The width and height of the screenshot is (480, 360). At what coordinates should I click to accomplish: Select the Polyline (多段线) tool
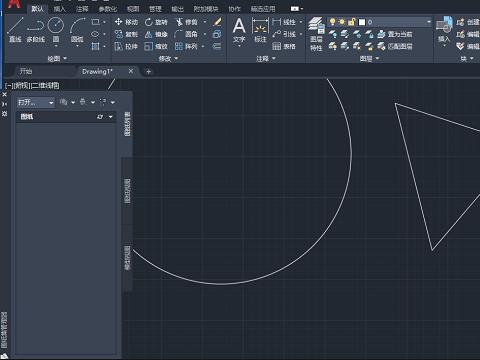(x=35, y=30)
